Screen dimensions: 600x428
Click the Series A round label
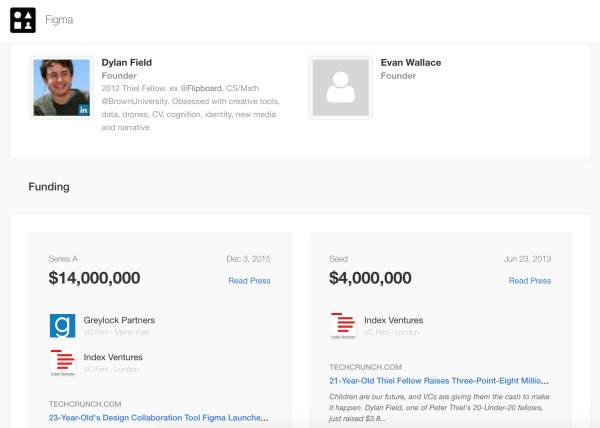tap(63, 259)
